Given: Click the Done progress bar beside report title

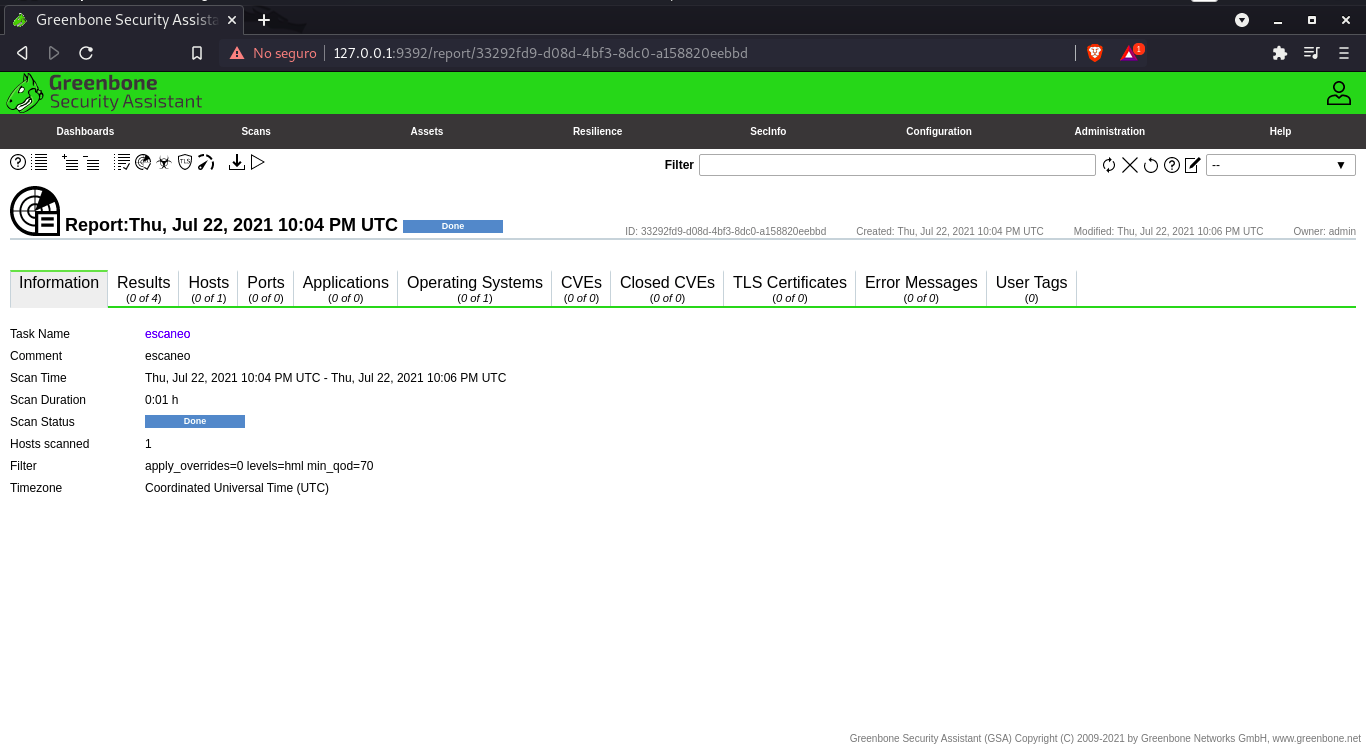Looking at the screenshot, I should click(453, 226).
